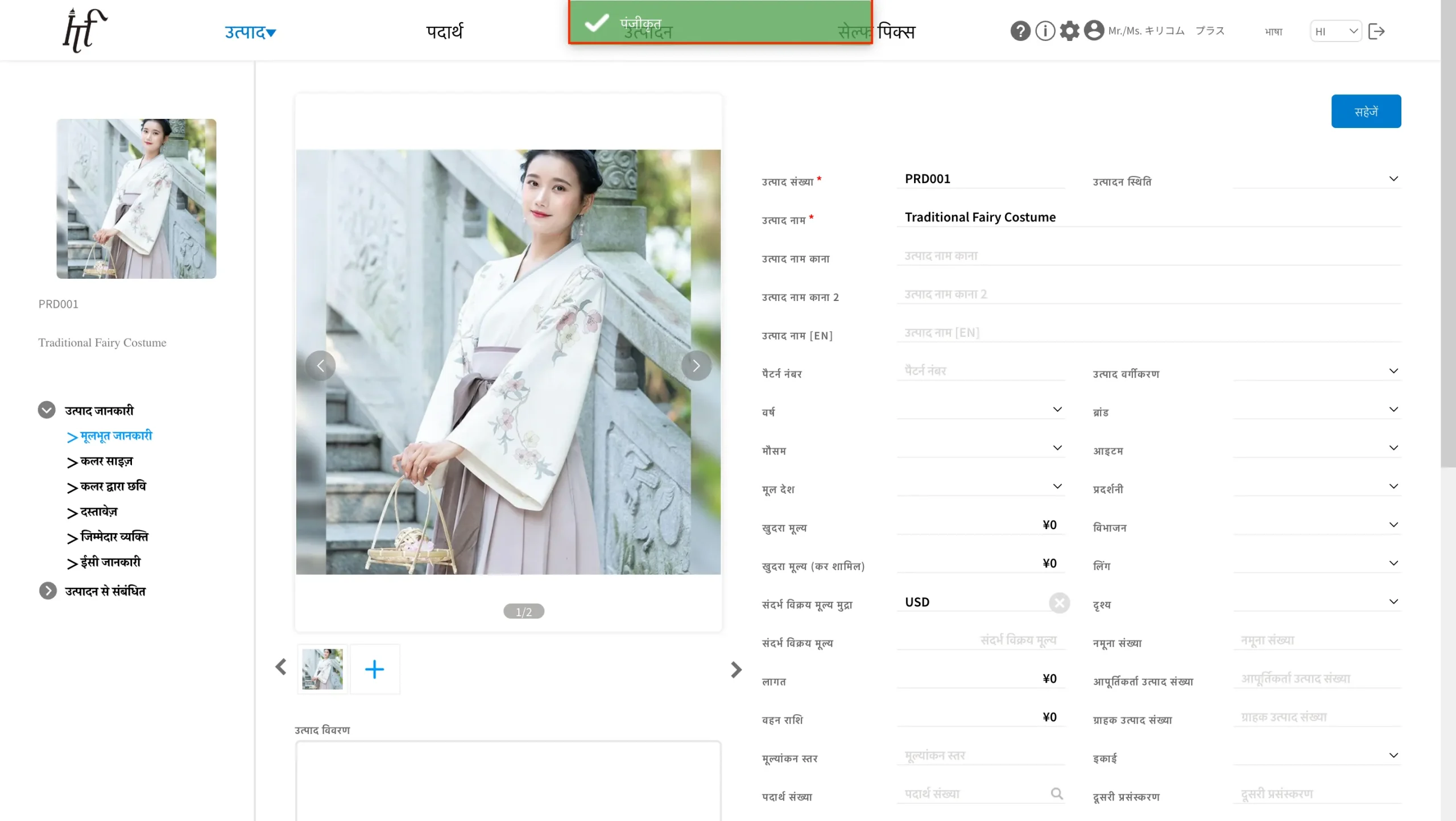The height and width of the screenshot is (821, 1456).
Task: Click the आपूर्तिकर्ता उत्पाद संख्या input
Action: [1317, 679]
